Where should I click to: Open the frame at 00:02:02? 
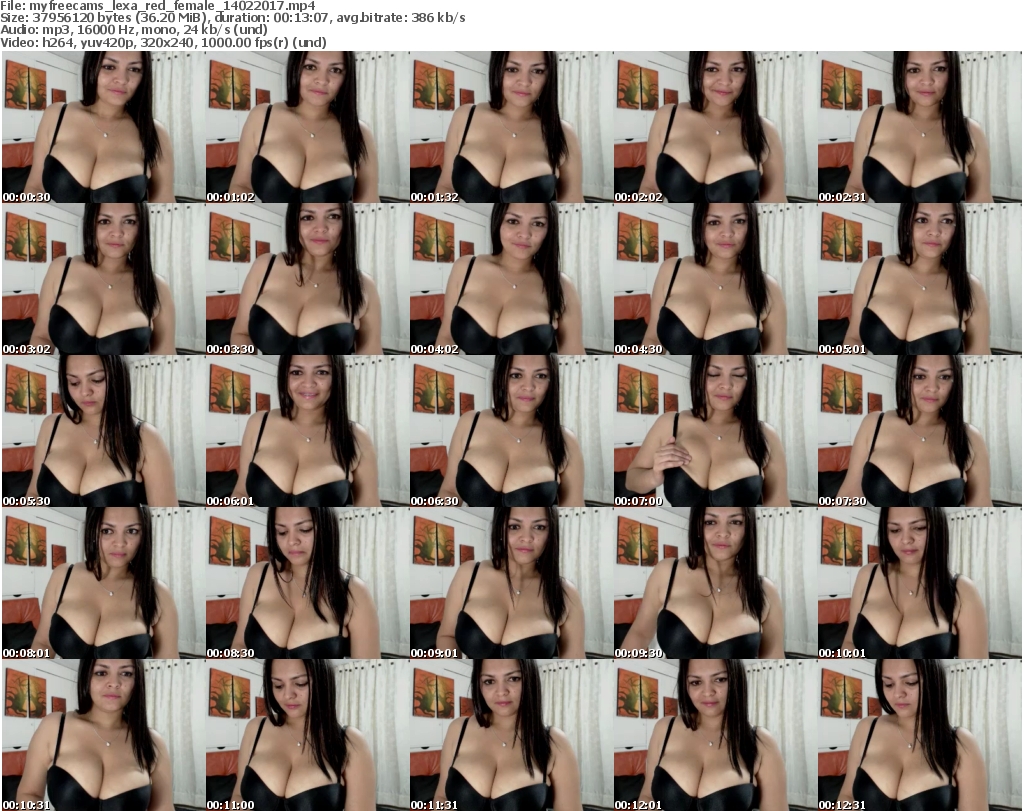(715, 127)
